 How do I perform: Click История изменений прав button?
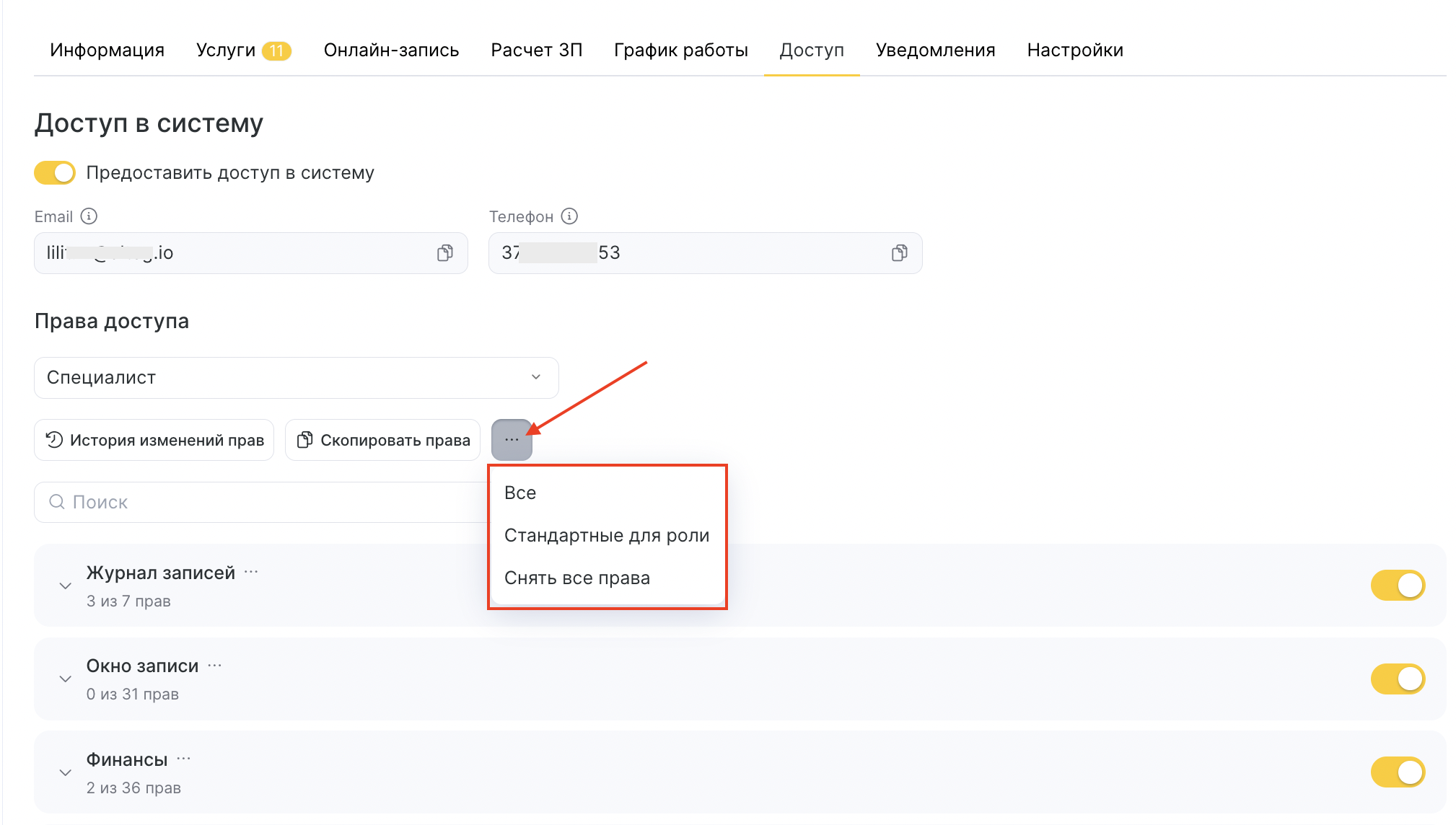[154, 440]
